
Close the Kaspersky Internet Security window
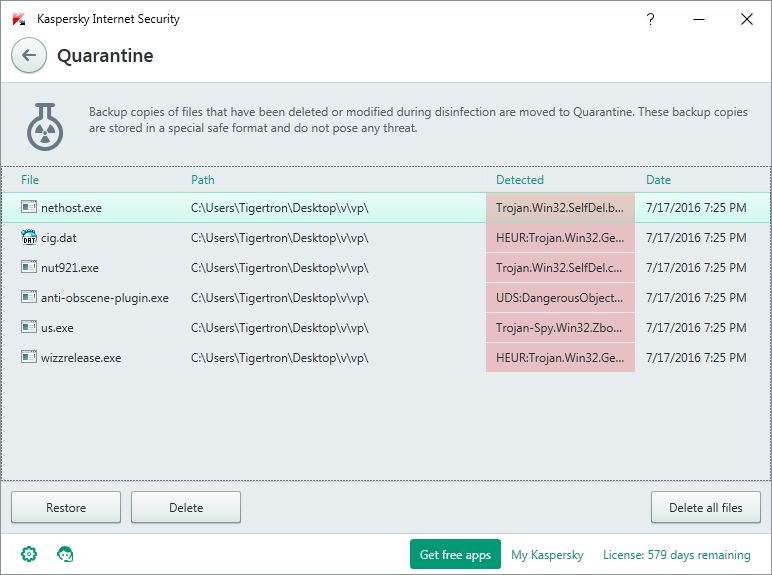point(747,19)
